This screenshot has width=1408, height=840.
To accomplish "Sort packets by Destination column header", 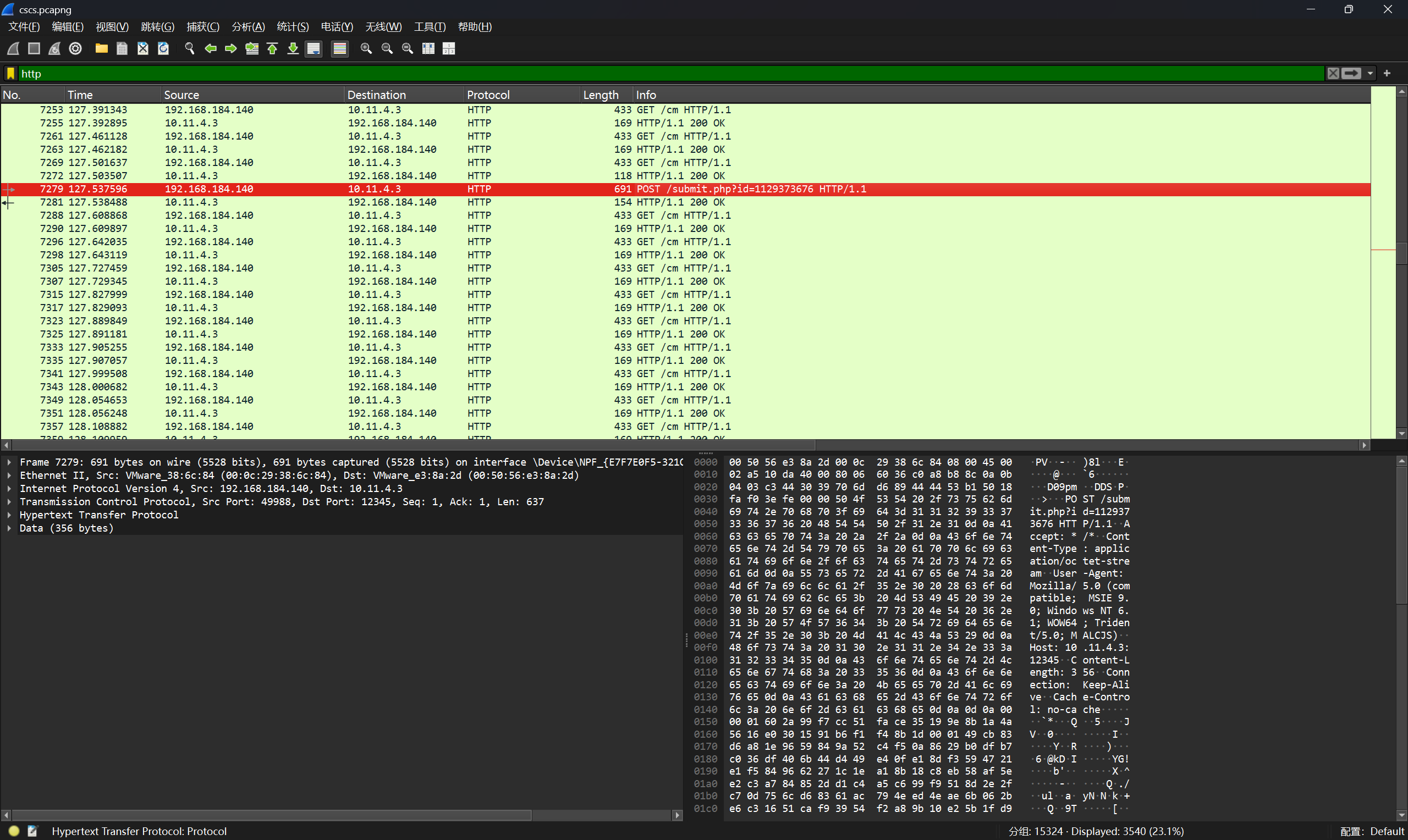I will pyautogui.click(x=404, y=95).
